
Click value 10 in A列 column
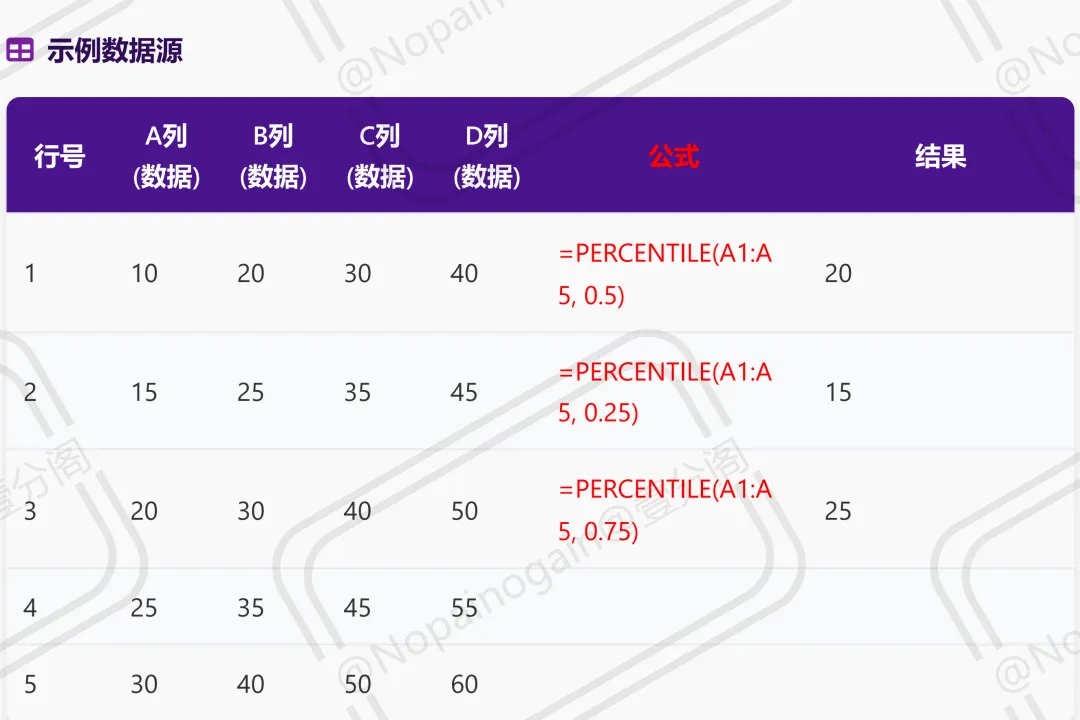coord(144,274)
